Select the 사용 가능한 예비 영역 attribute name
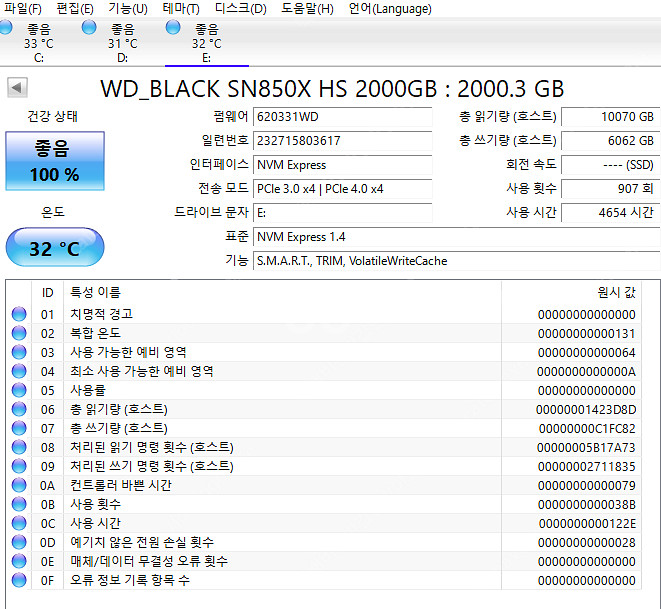 pos(128,352)
